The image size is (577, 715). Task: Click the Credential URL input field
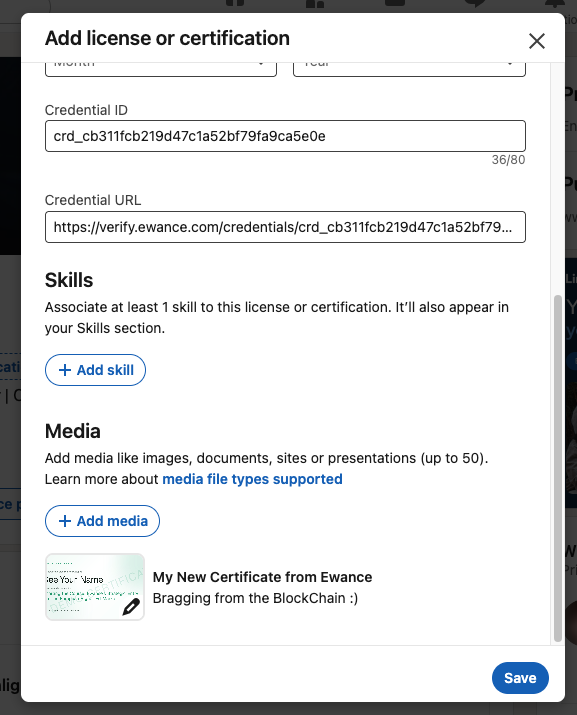[285, 227]
